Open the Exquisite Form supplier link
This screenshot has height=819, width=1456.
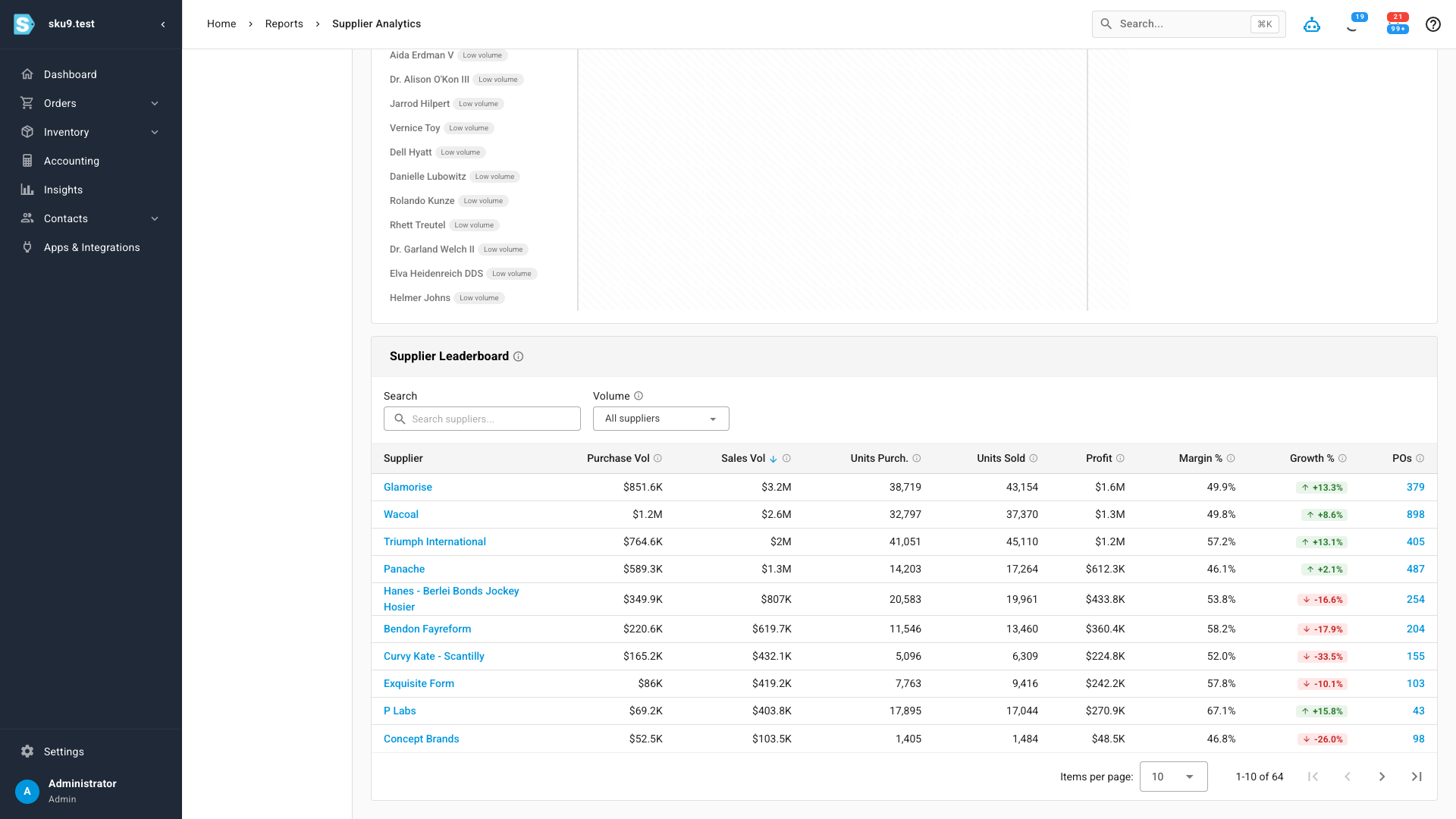[x=419, y=683]
